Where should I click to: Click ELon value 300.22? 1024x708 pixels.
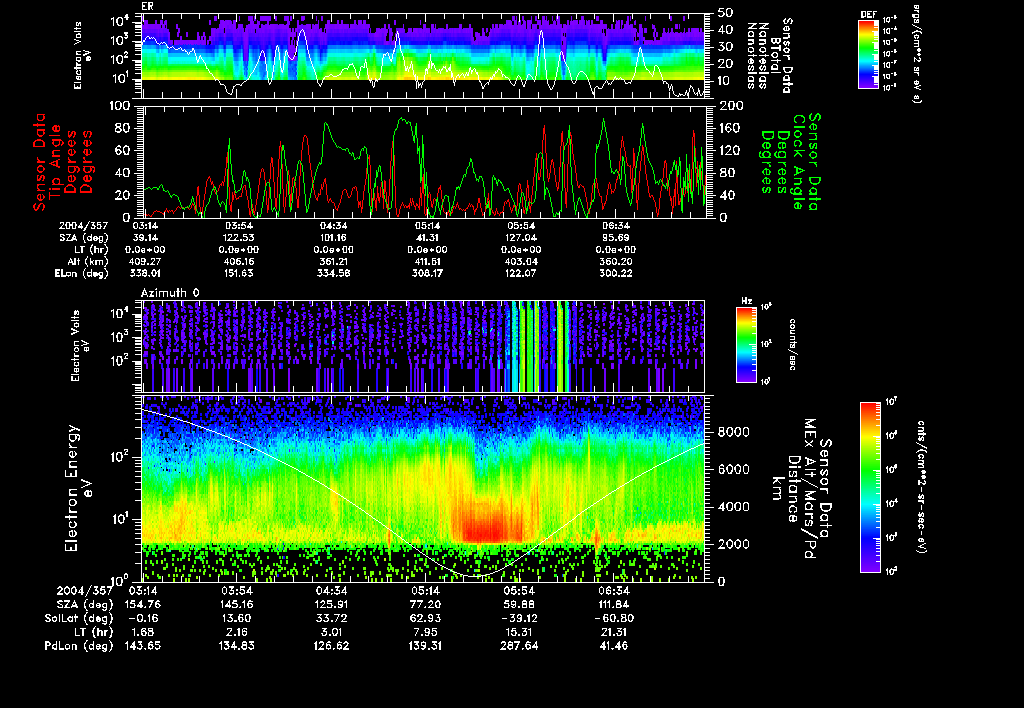[615, 273]
